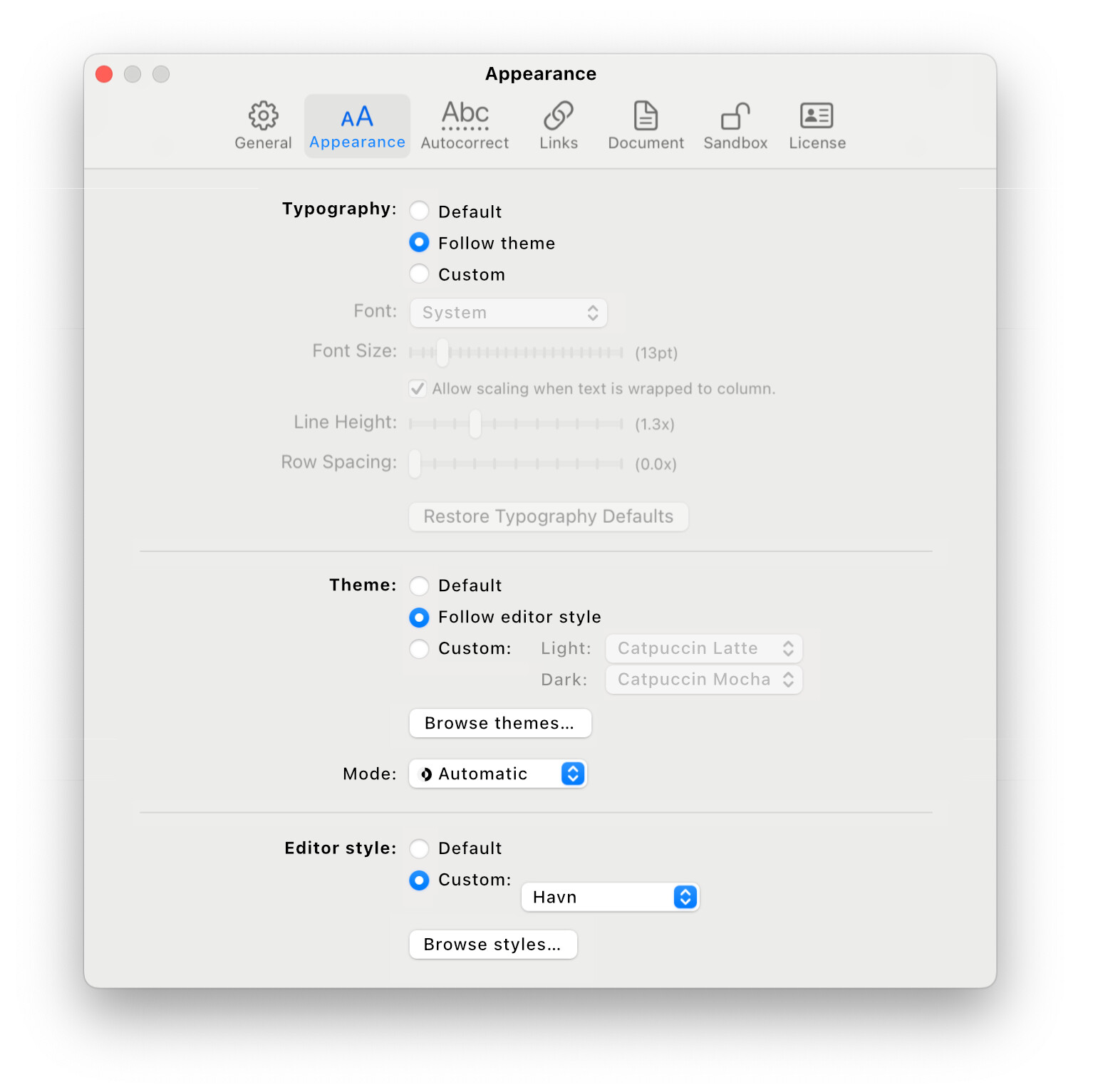The width and height of the screenshot is (1093, 1092).
Task: Open the License ID card icon
Action: (817, 116)
